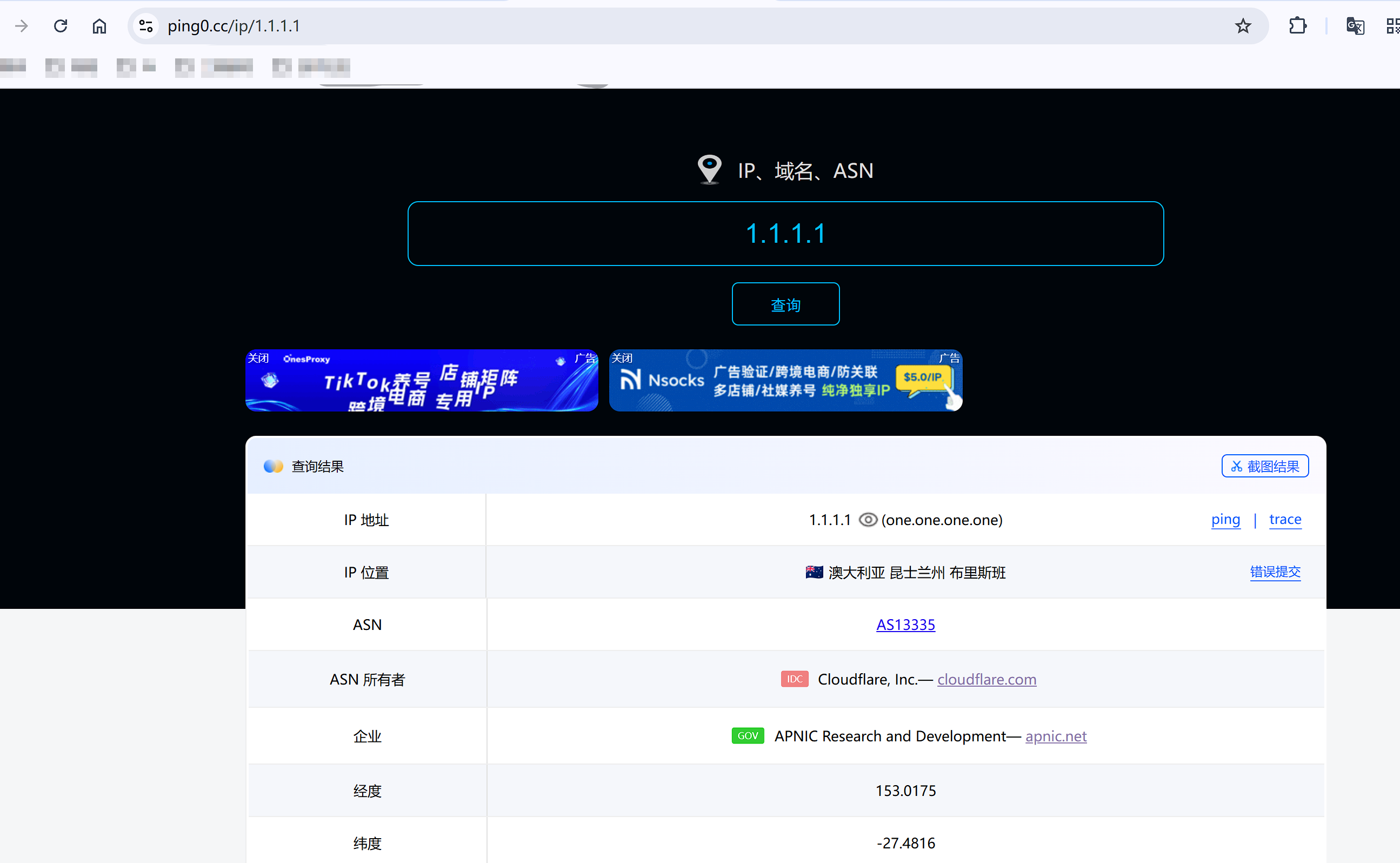Screen dimensions: 1400x863
Task: Click the trace link
Action: (1285, 520)
